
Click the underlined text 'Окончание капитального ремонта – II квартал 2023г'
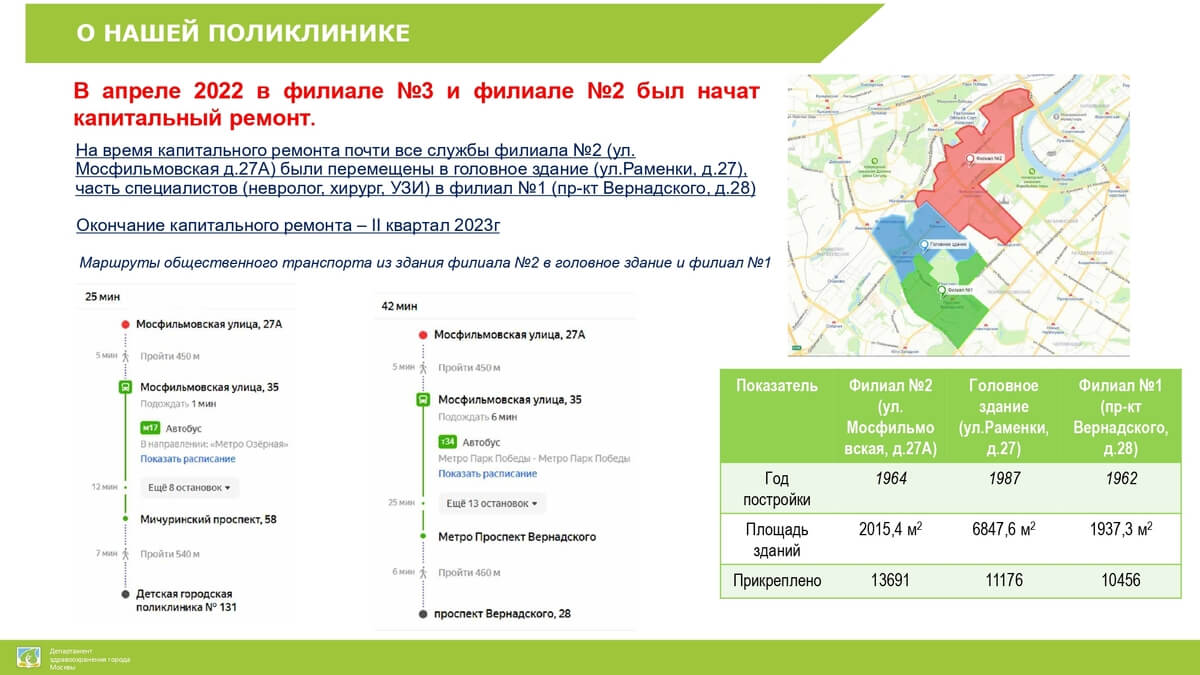point(288,225)
